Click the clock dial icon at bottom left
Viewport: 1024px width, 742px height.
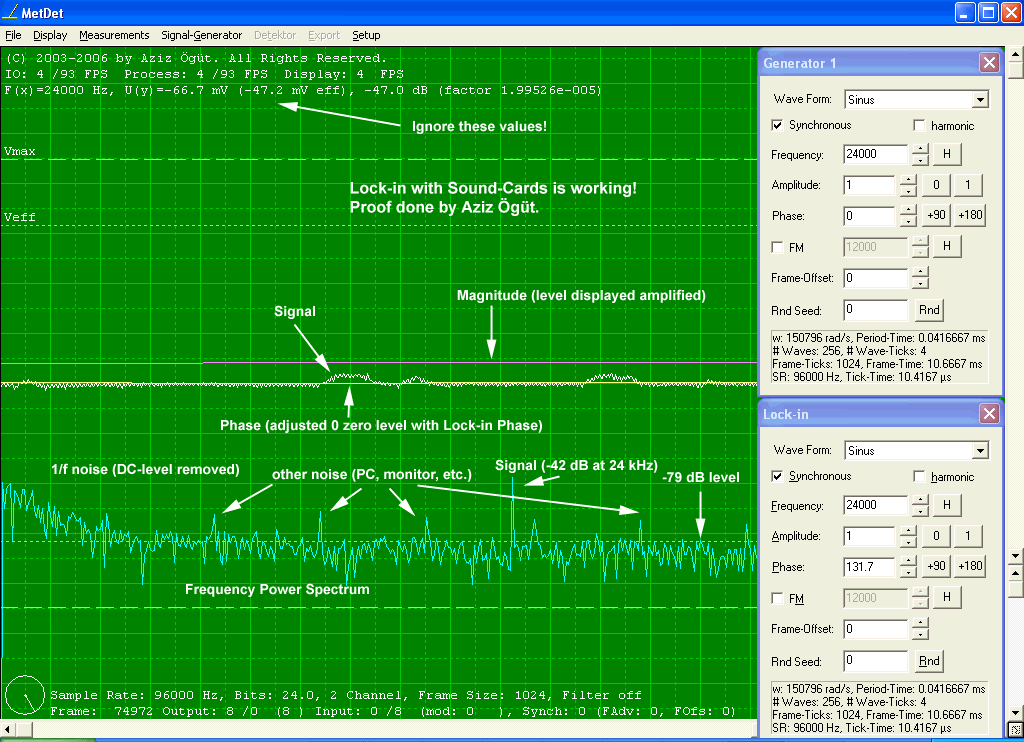pos(24,696)
